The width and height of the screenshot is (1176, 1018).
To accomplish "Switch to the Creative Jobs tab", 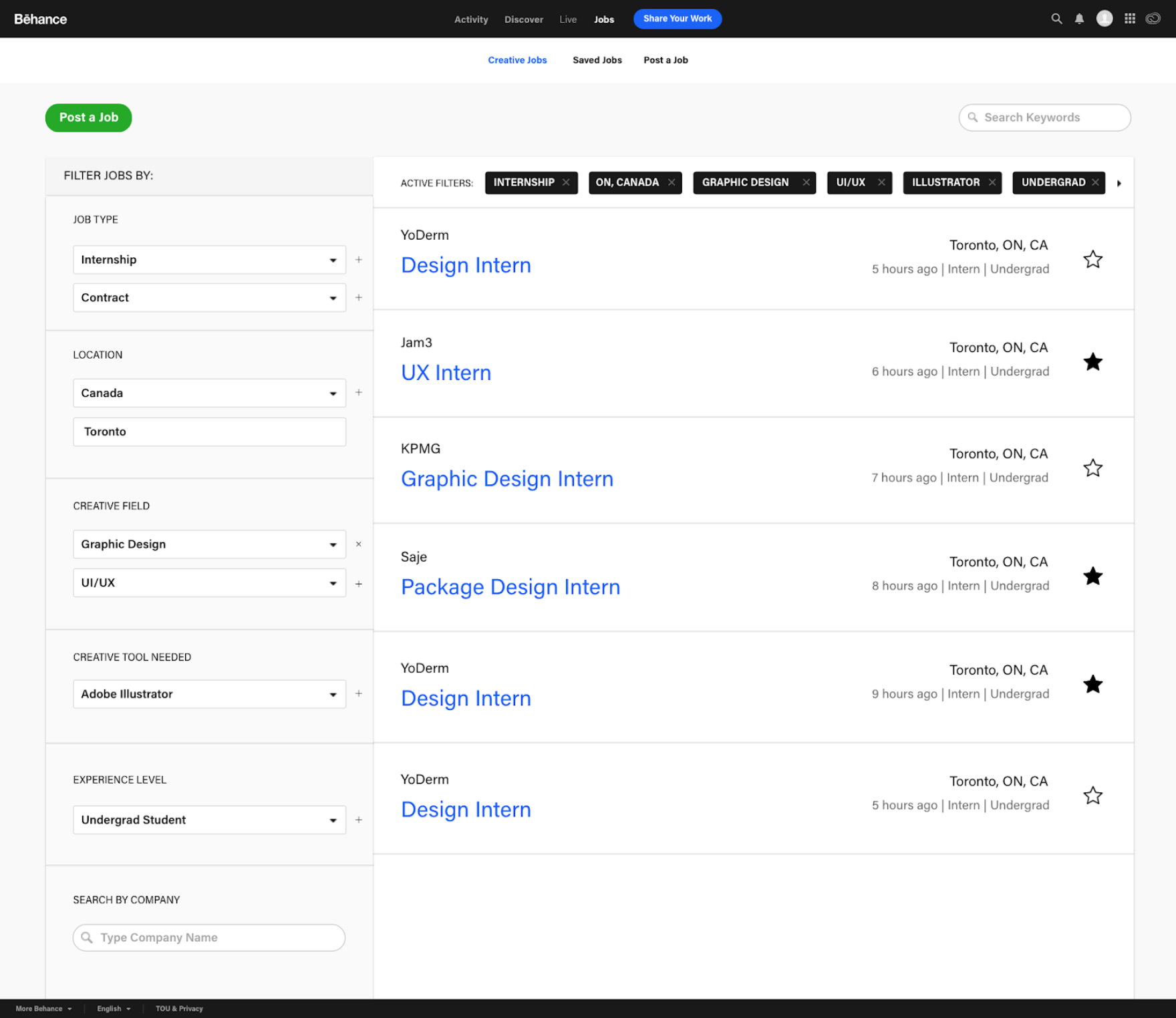I will click(517, 60).
